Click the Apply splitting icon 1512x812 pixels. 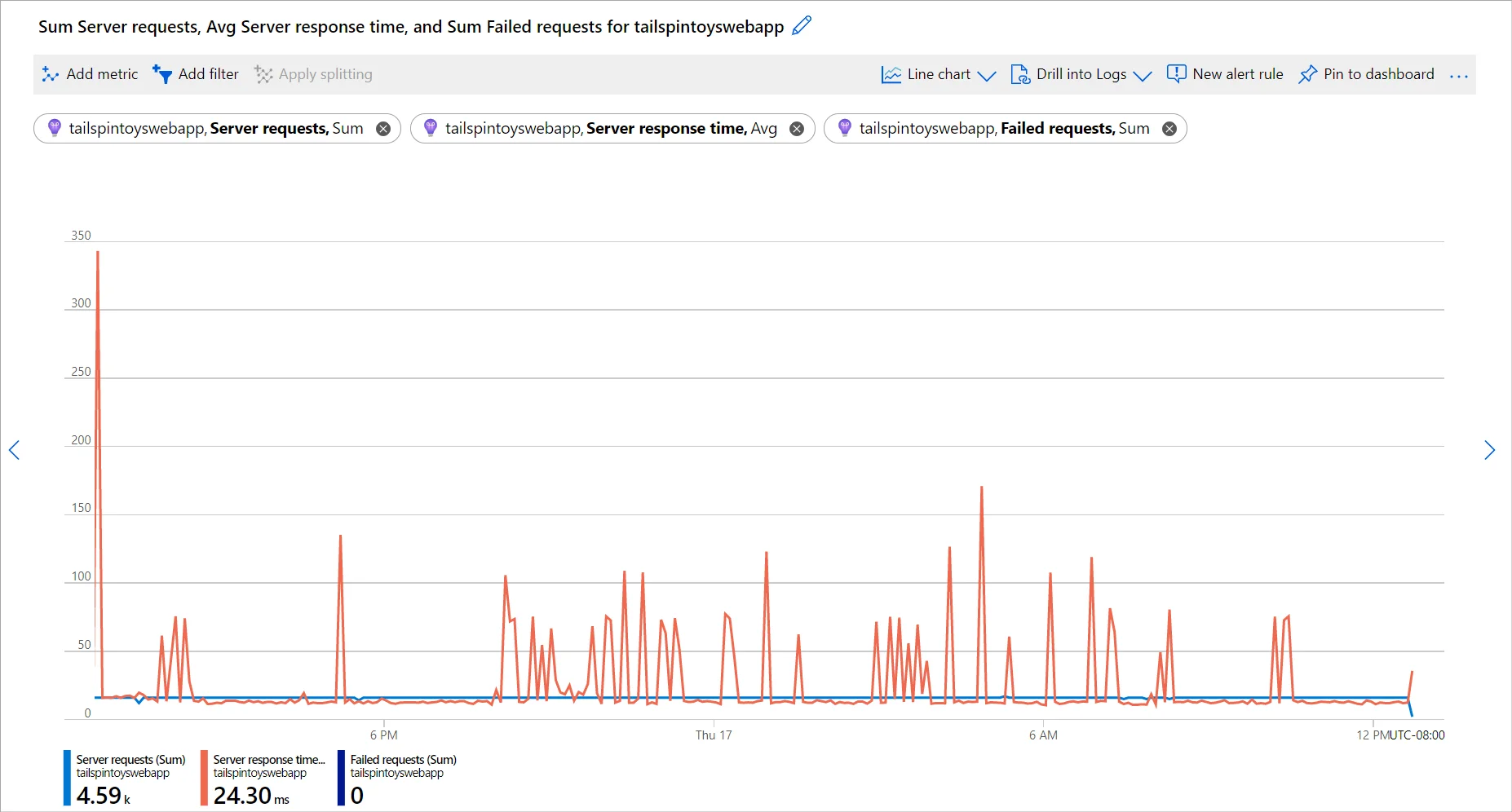coord(263,74)
